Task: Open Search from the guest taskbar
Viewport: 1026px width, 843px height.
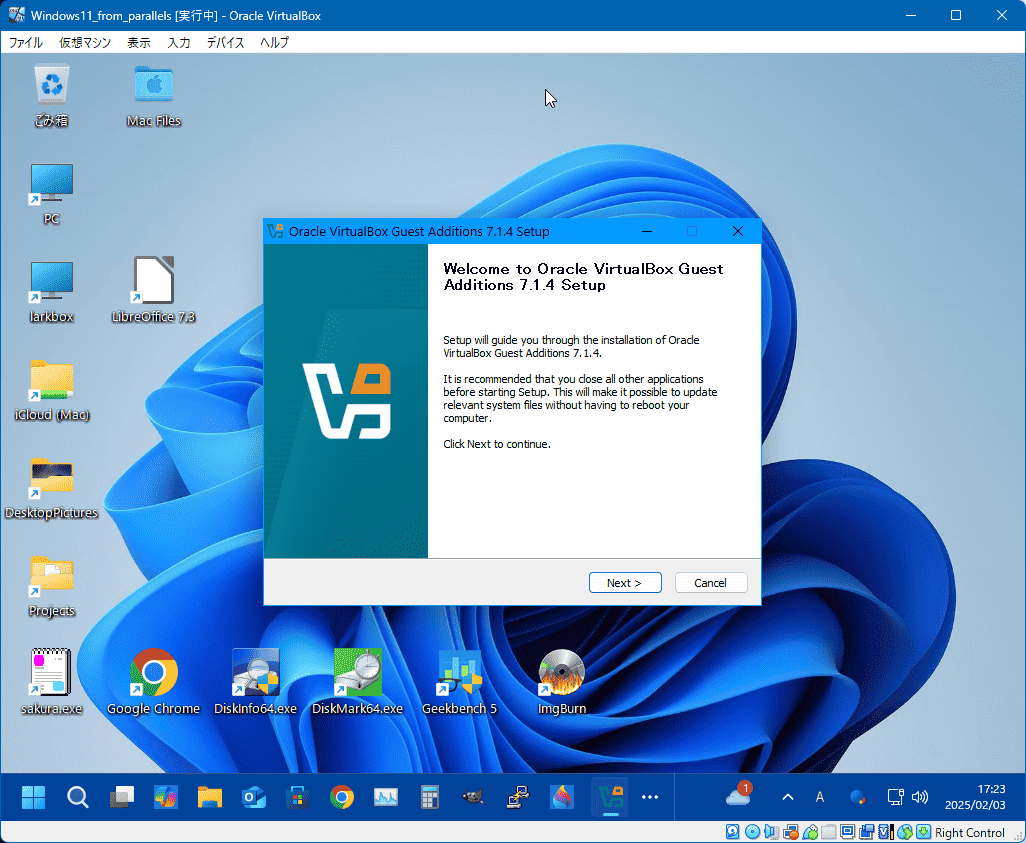Action: click(x=78, y=797)
